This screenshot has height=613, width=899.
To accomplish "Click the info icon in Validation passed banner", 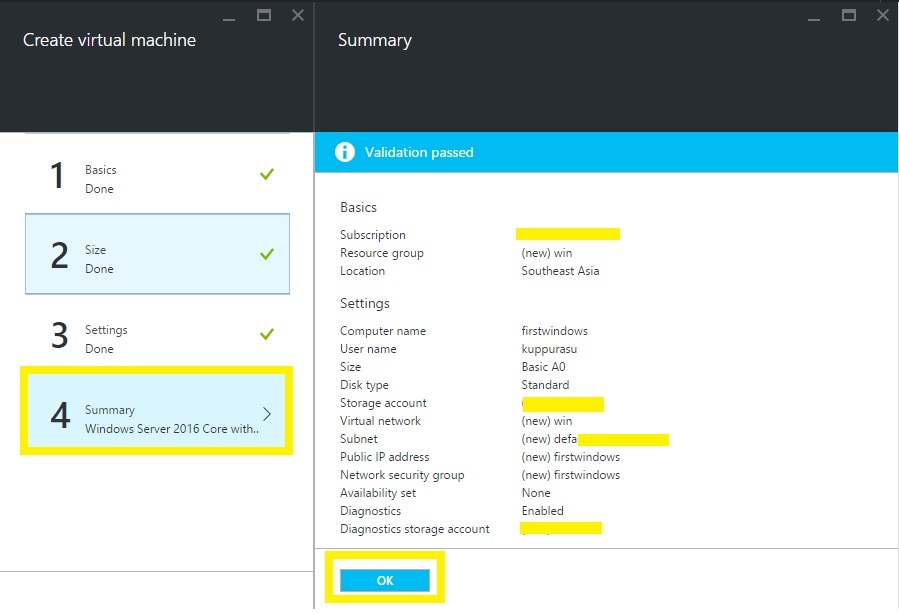I will [345, 152].
